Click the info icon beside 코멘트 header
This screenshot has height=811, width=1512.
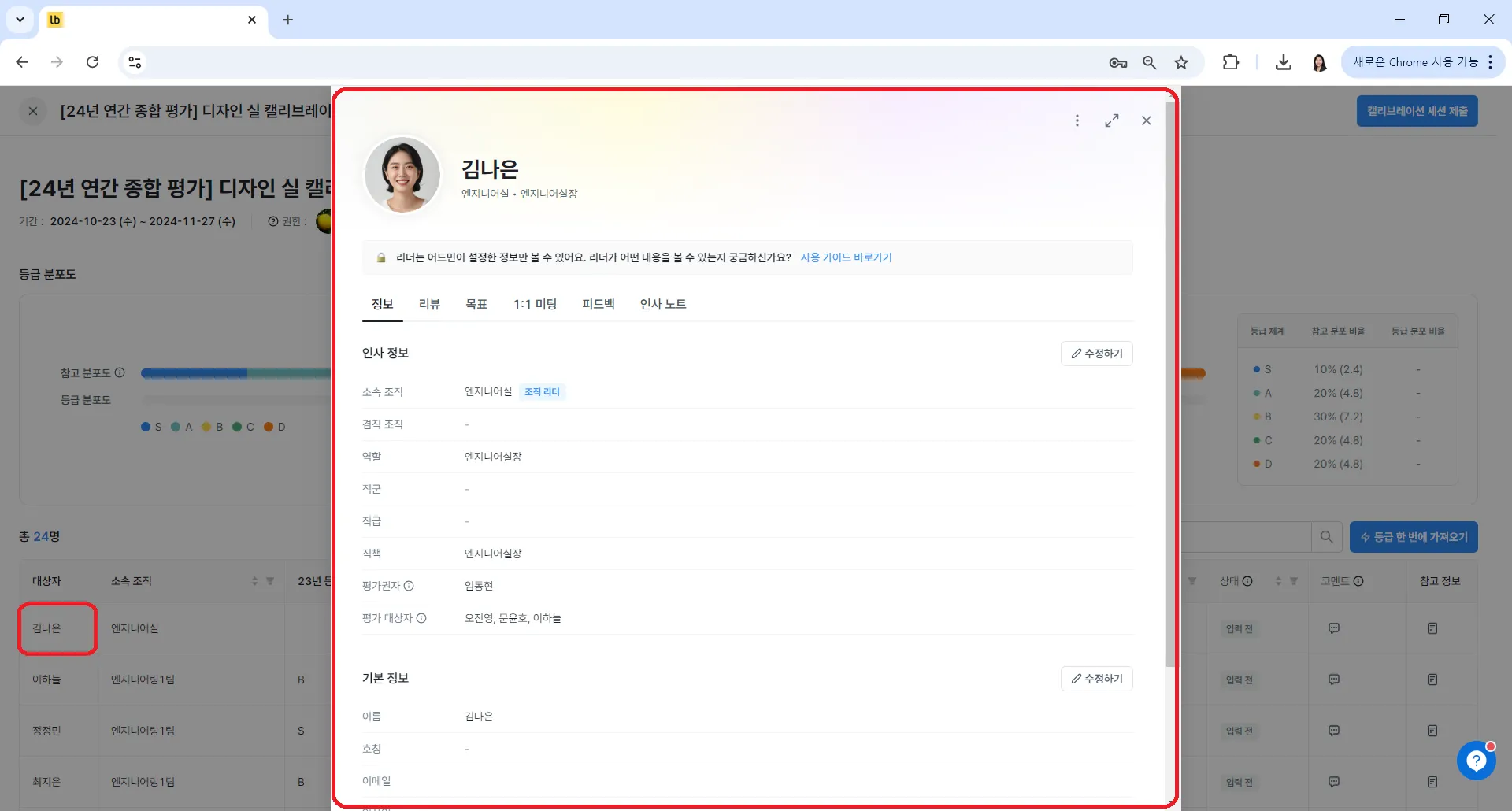click(x=1358, y=581)
